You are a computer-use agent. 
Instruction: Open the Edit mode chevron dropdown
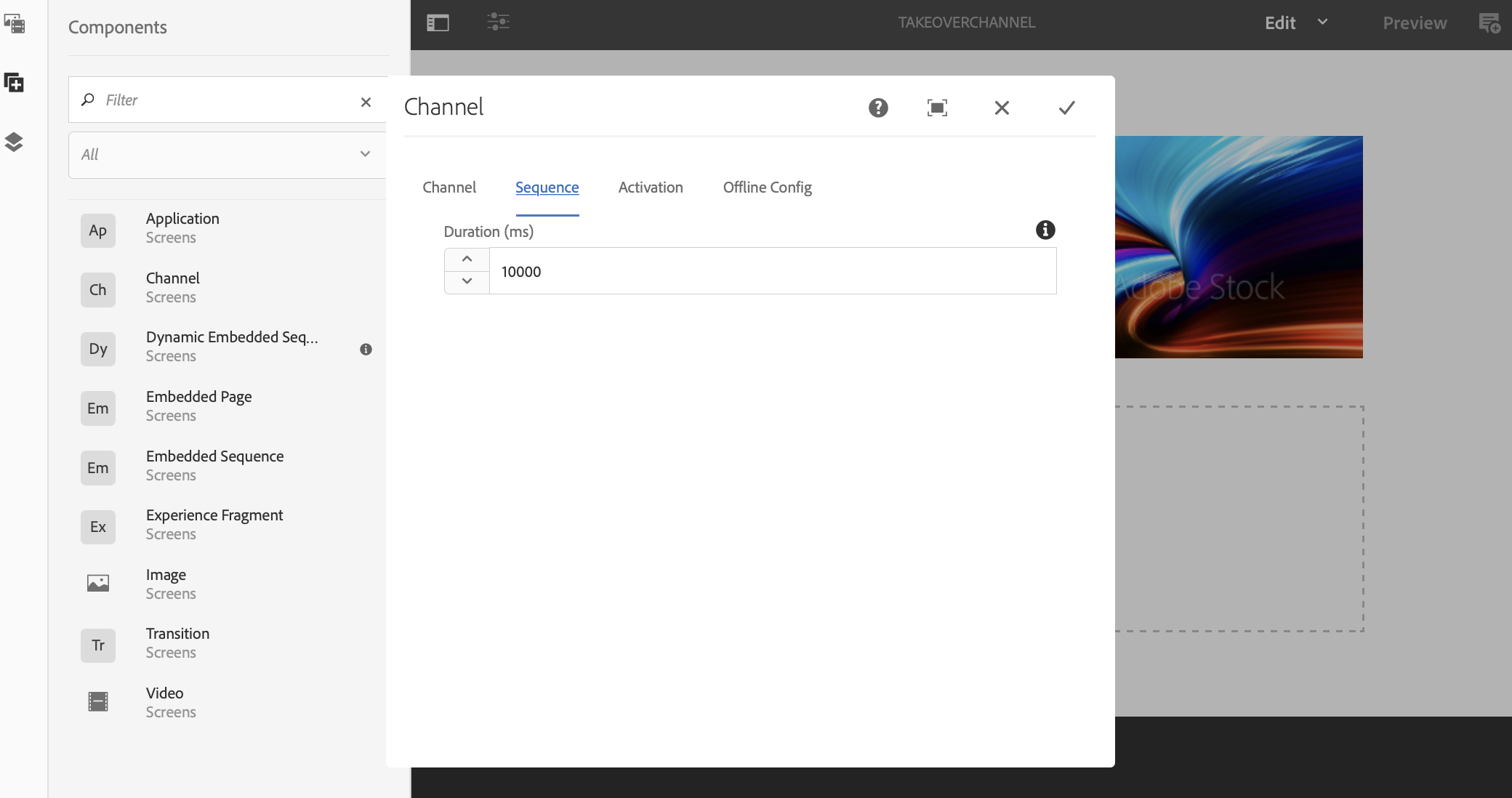pyautogui.click(x=1322, y=23)
